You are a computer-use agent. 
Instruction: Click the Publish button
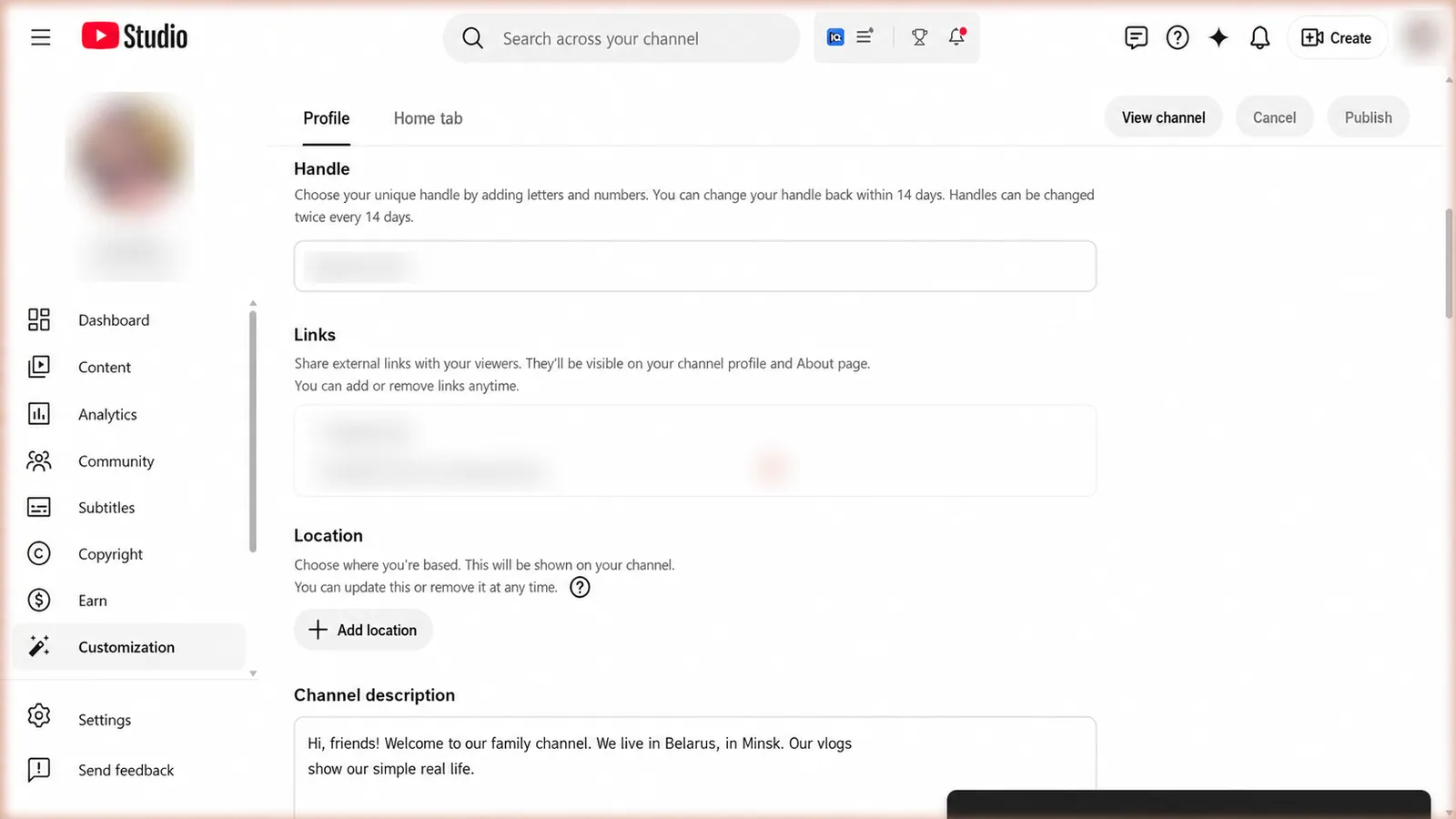(x=1368, y=117)
